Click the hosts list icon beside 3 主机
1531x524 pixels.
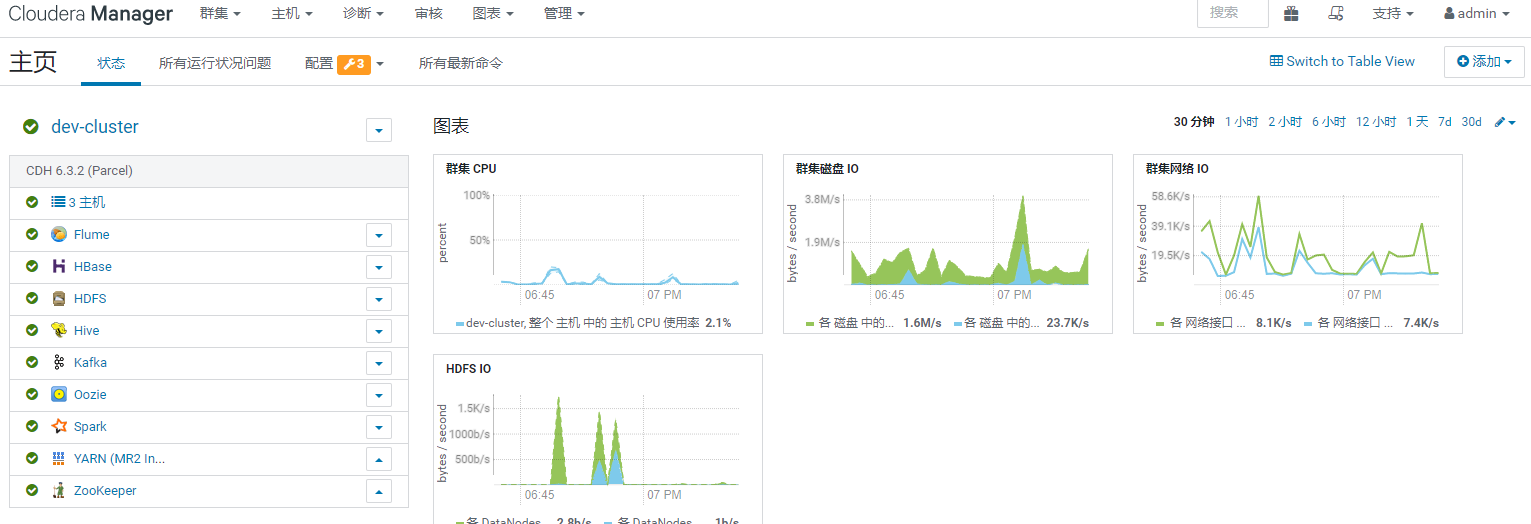pos(58,202)
